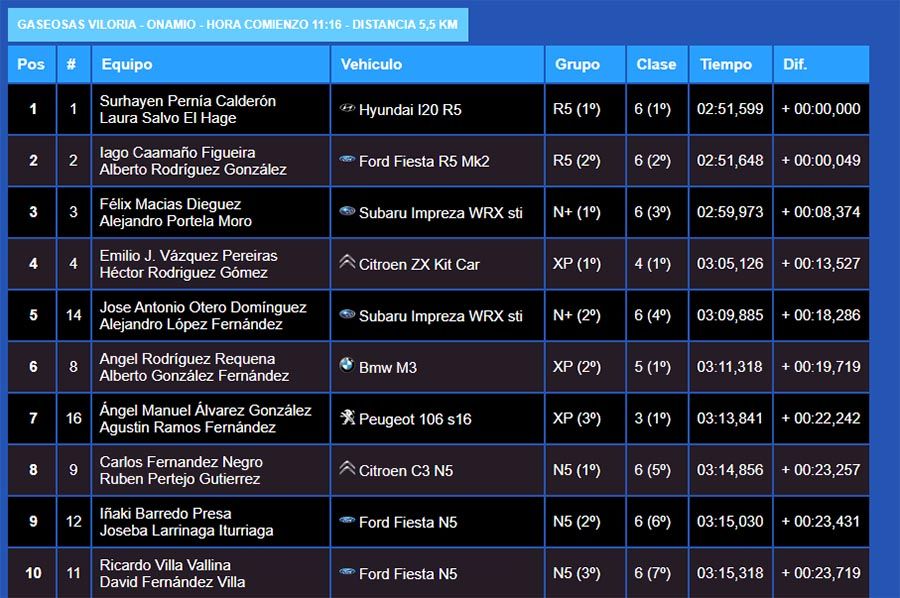Click the Citroen logo beside ZX Kit Car
The height and width of the screenshot is (598, 900).
click(347, 263)
